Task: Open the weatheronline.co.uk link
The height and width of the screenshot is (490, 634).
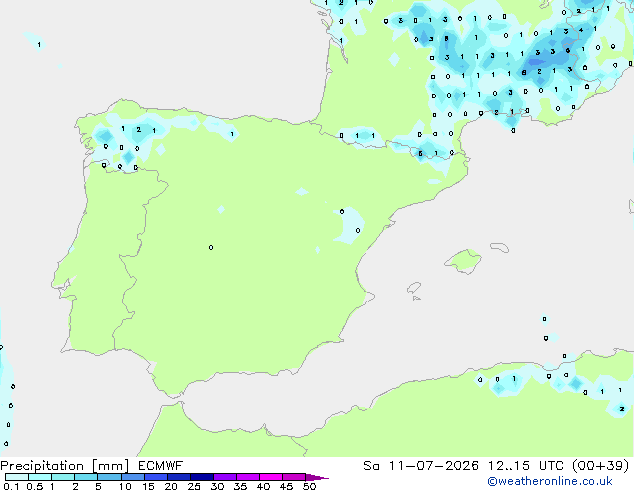Action: 550,481
